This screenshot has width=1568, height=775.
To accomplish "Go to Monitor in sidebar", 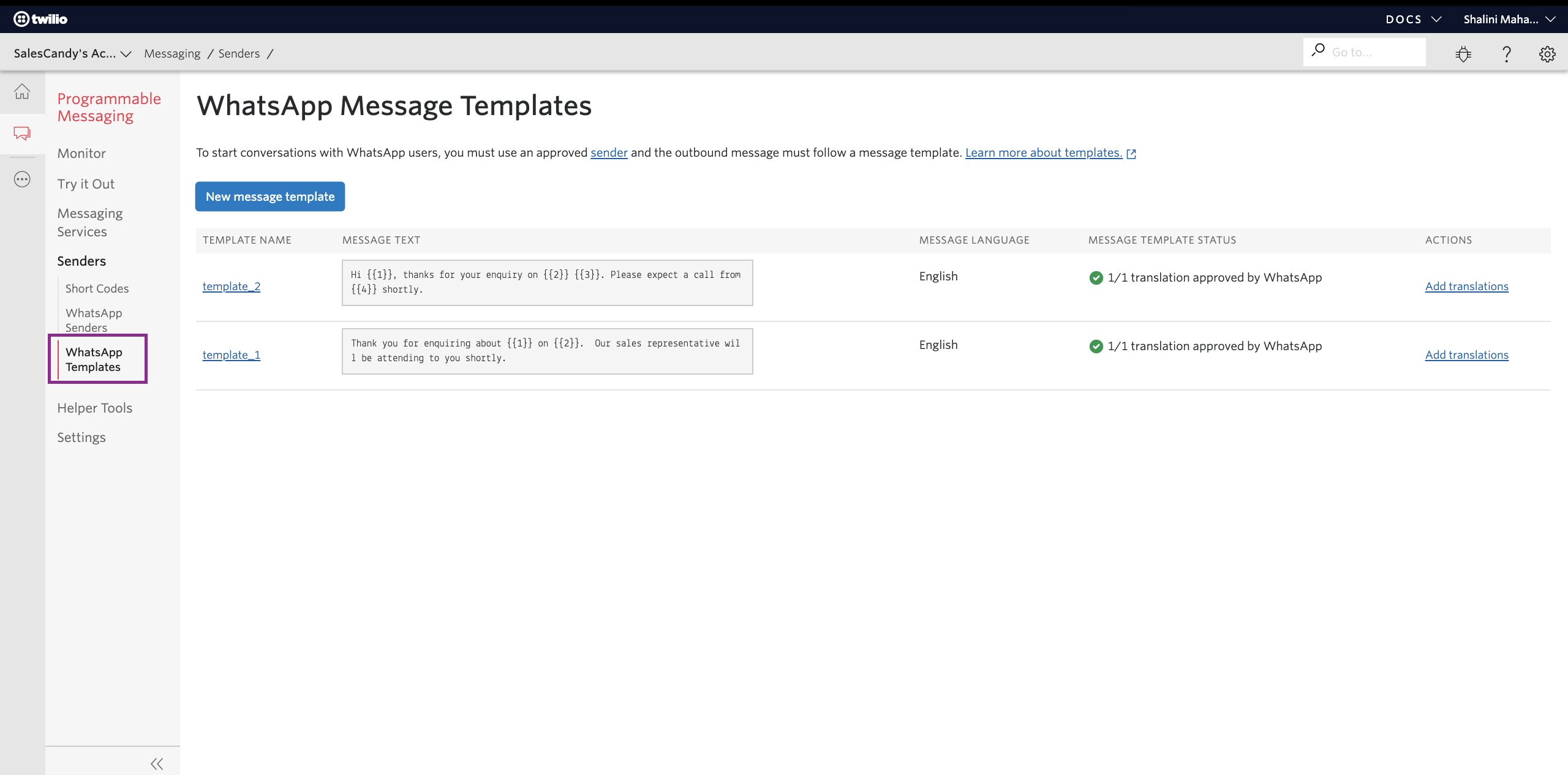I will pos(81,154).
